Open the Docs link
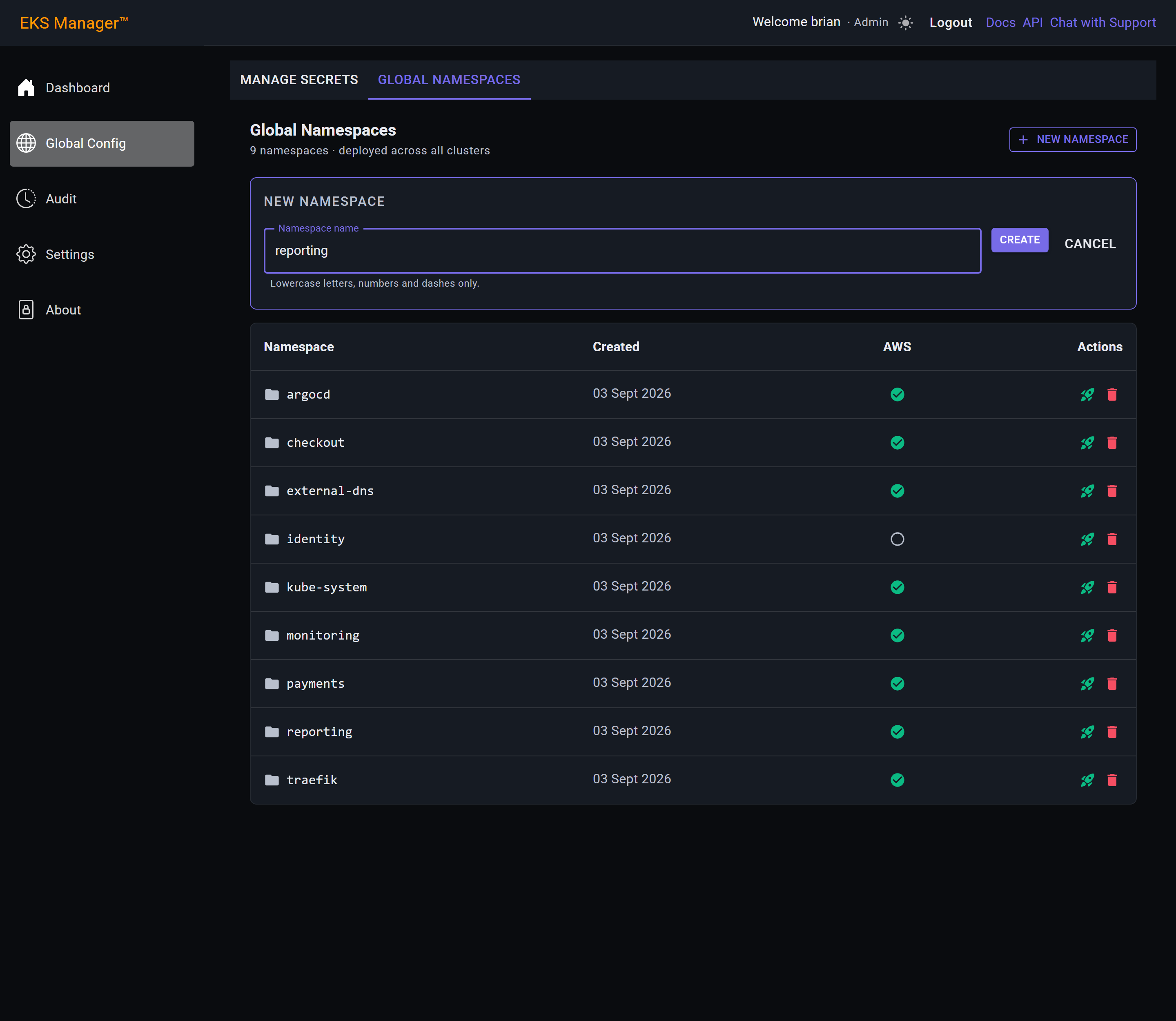Image resolution: width=1176 pixels, height=1021 pixels. coord(1000,23)
